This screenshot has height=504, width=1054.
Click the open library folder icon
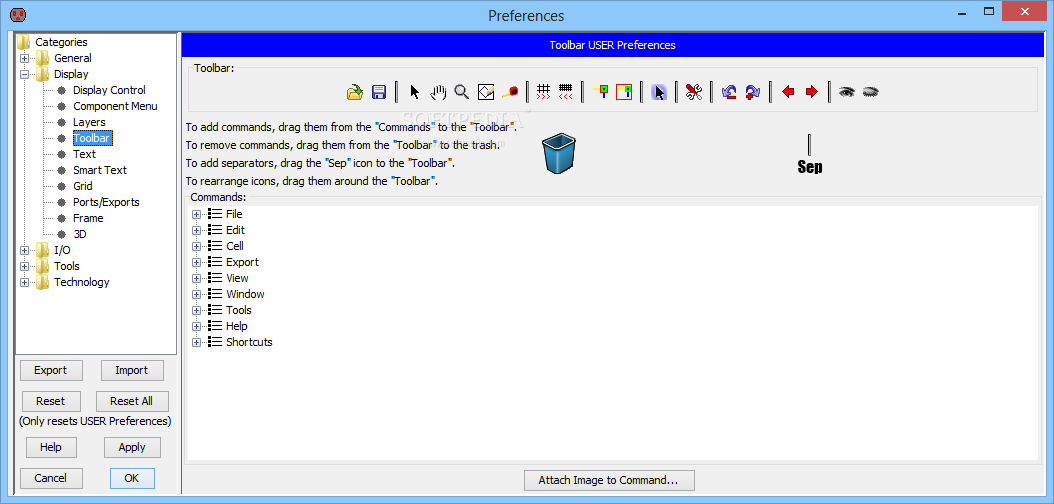(355, 92)
